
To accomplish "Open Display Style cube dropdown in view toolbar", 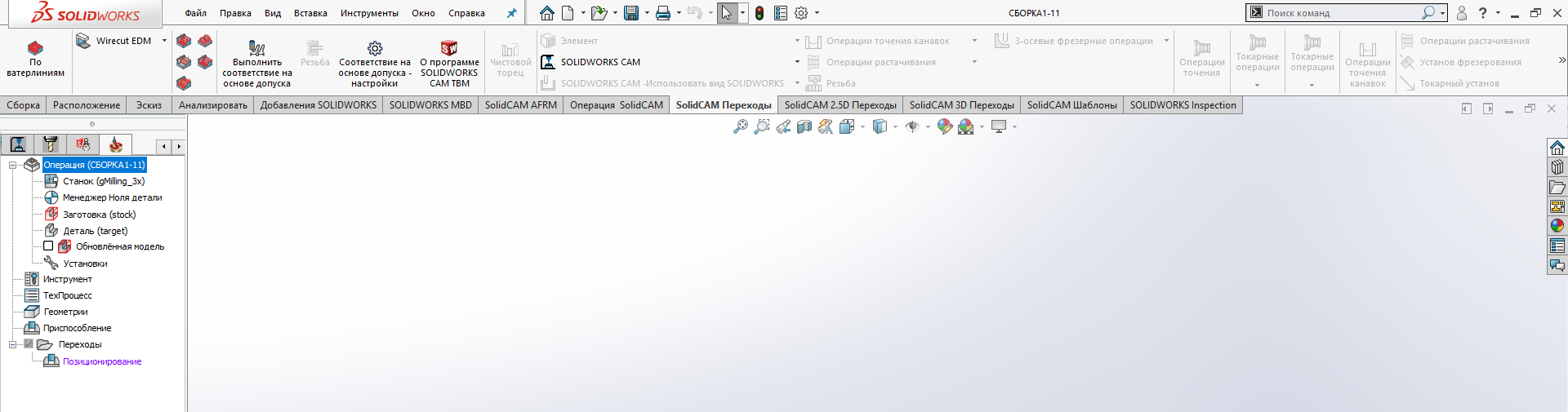I will 895,126.
